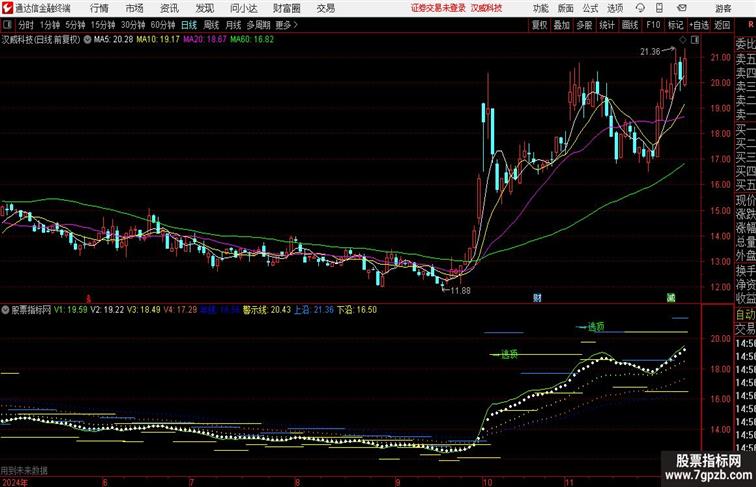Open the 公式 menu
Screen dimensions: 756x487
coord(590,8)
